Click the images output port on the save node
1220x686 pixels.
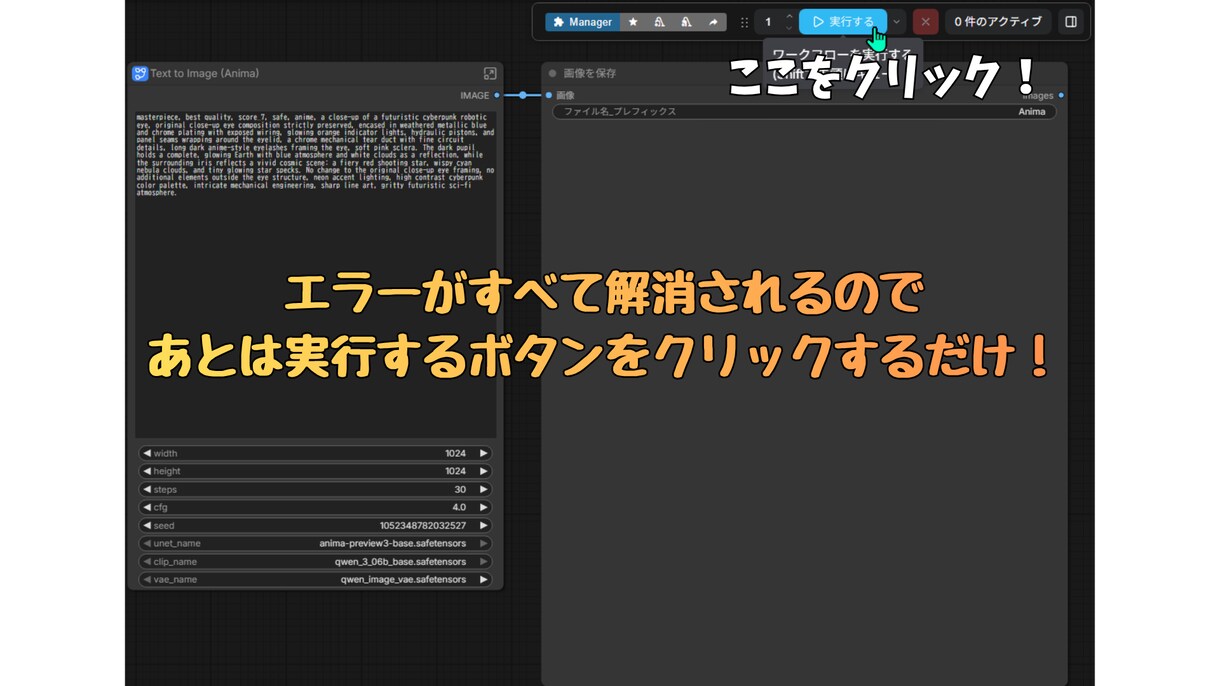click(1061, 96)
